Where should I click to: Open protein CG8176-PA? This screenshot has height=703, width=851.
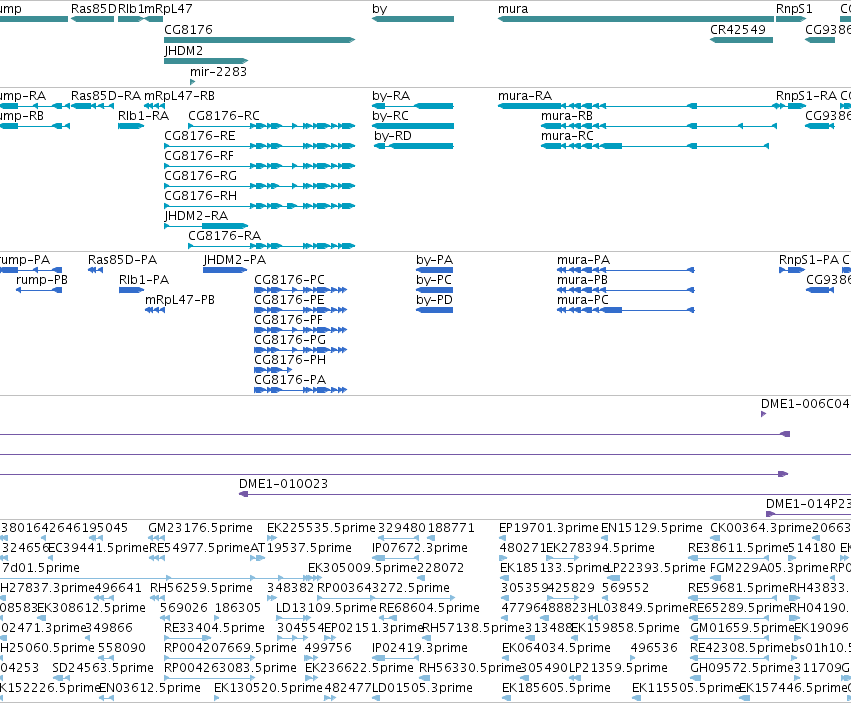point(301,390)
